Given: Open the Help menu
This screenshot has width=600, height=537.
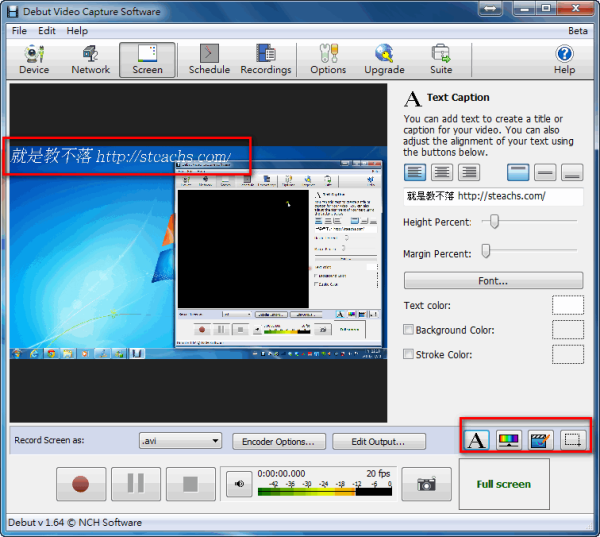Looking at the screenshot, I should point(77,31).
